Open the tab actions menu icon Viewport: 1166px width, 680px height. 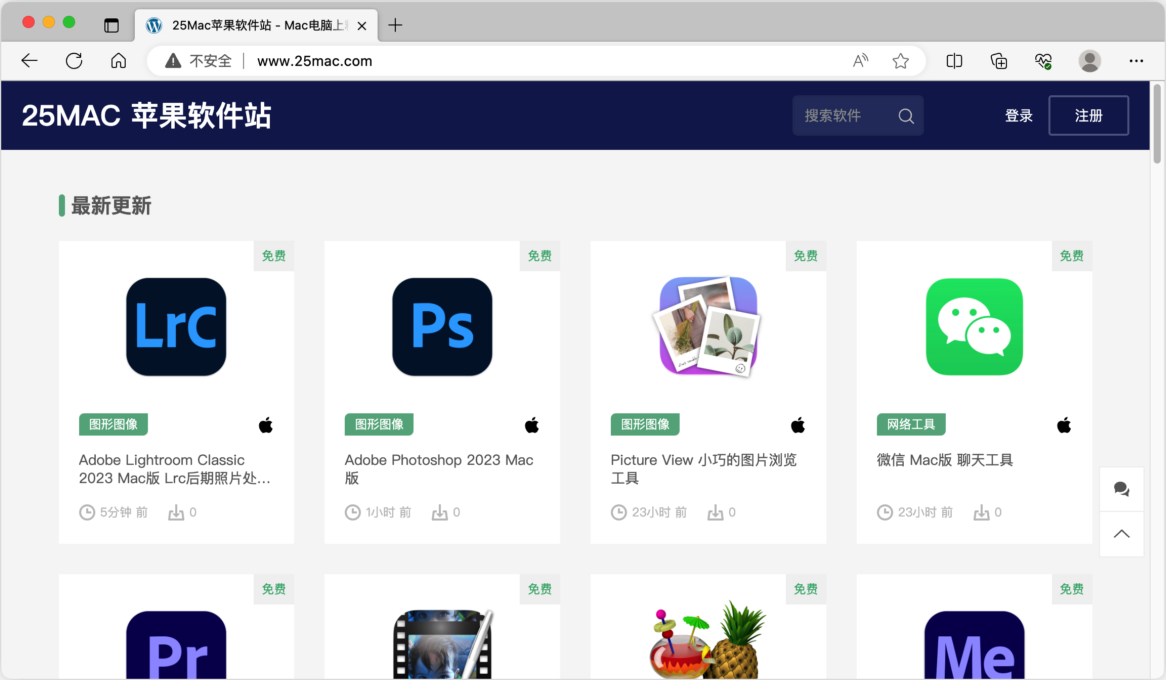pyautogui.click(x=111, y=25)
